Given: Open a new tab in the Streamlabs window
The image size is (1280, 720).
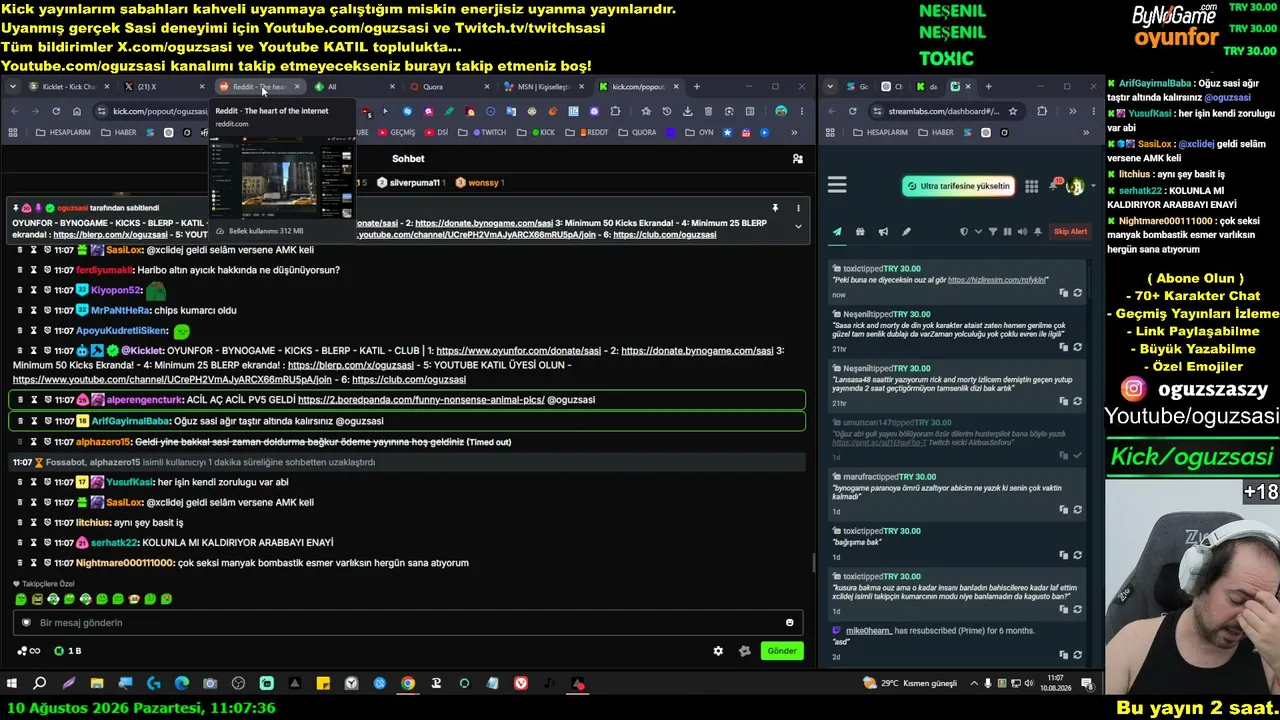Looking at the screenshot, I should point(989,87).
